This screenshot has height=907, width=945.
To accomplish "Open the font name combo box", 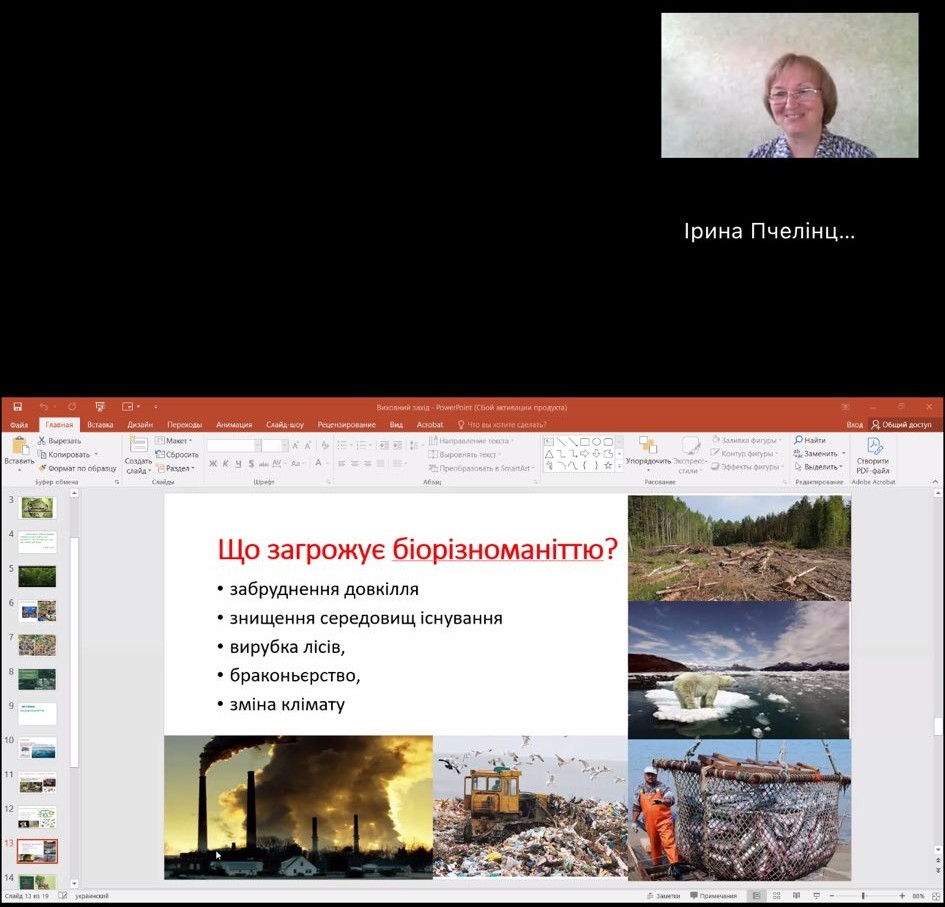I will pyautogui.click(x=234, y=446).
